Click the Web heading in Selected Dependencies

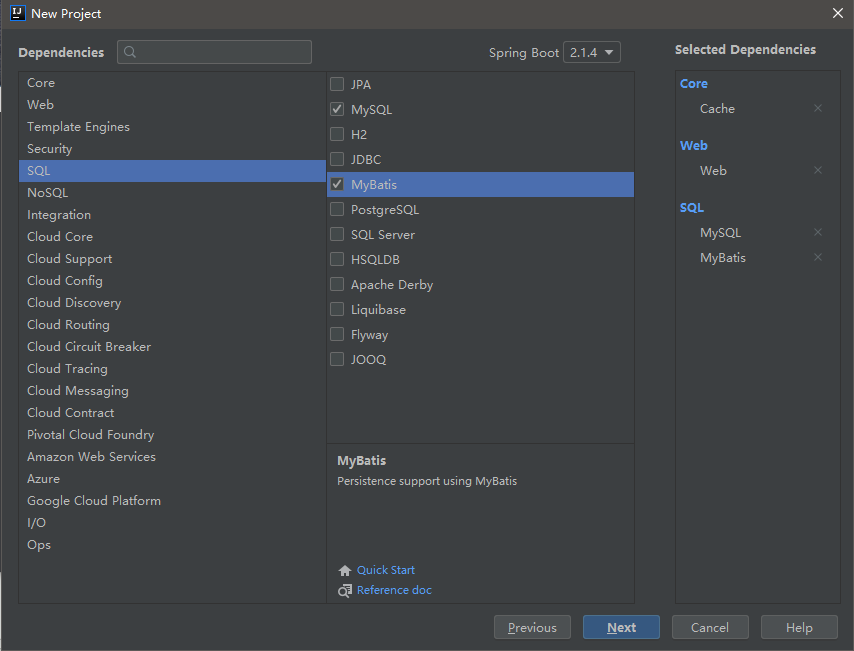[x=693, y=146]
